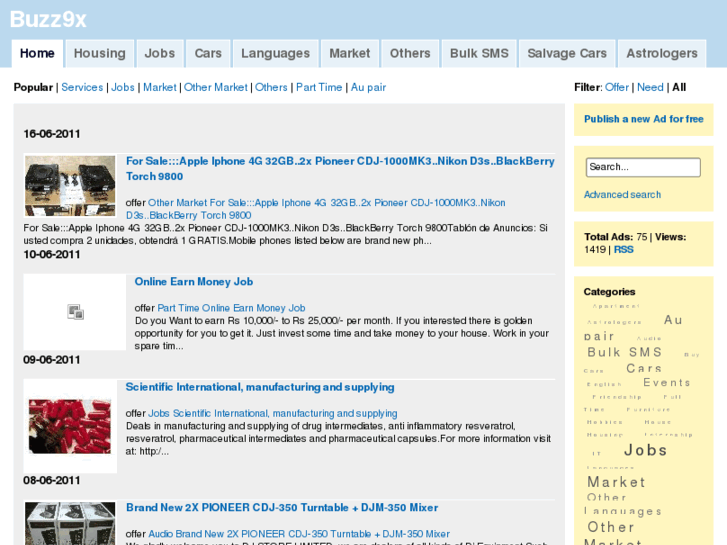Click the Apartment tag in Categories
727x545 pixels.
tap(616, 306)
